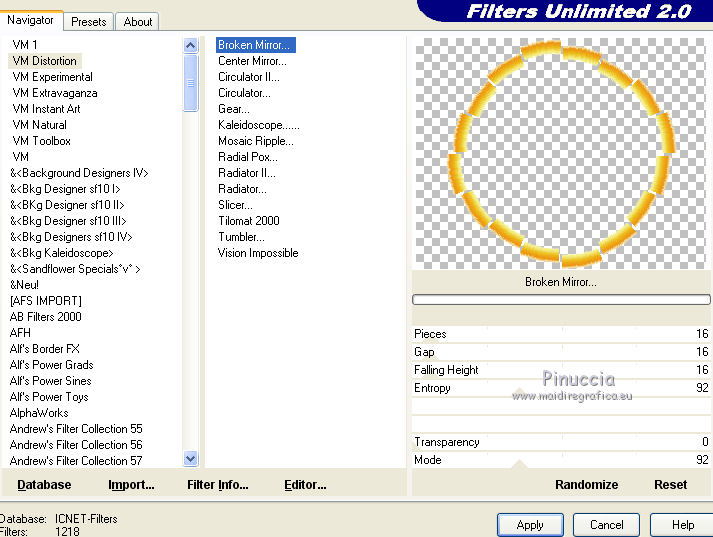
Task: Adjust the Gap slider
Action: [561, 352]
